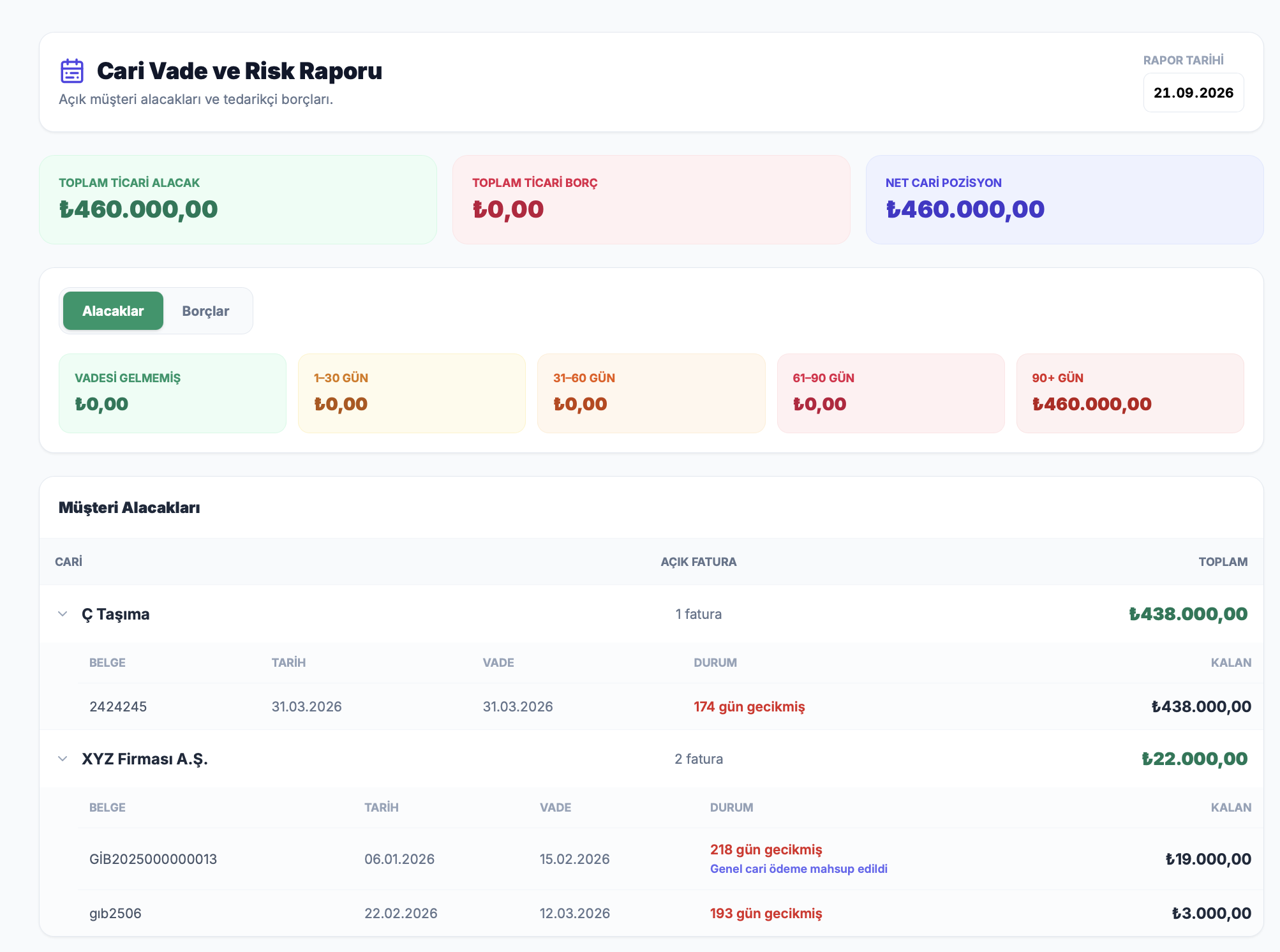Viewport: 1280px width, 952px height.
Task: Click the calendar report icon beside the title
Action: coord(72,71)
